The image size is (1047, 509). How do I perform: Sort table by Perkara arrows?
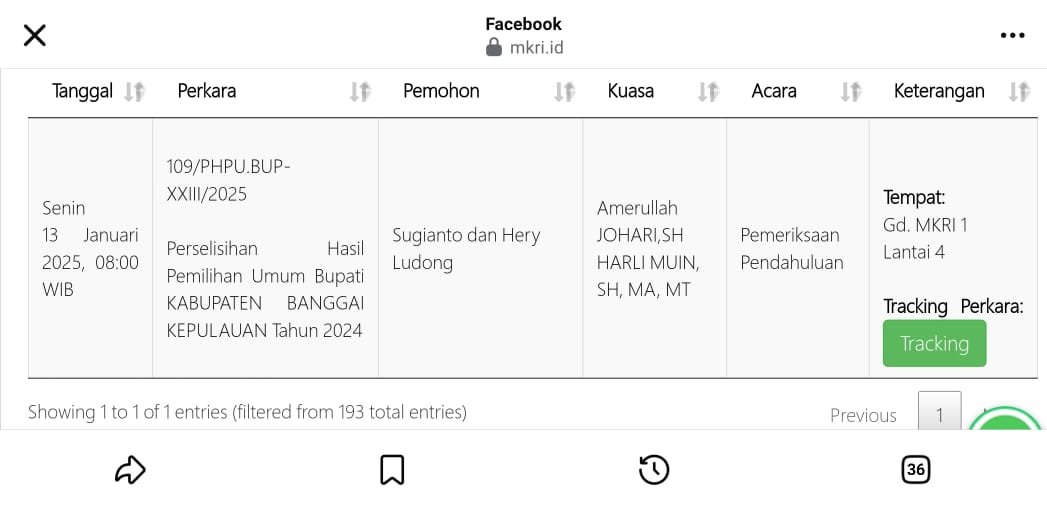361,92
